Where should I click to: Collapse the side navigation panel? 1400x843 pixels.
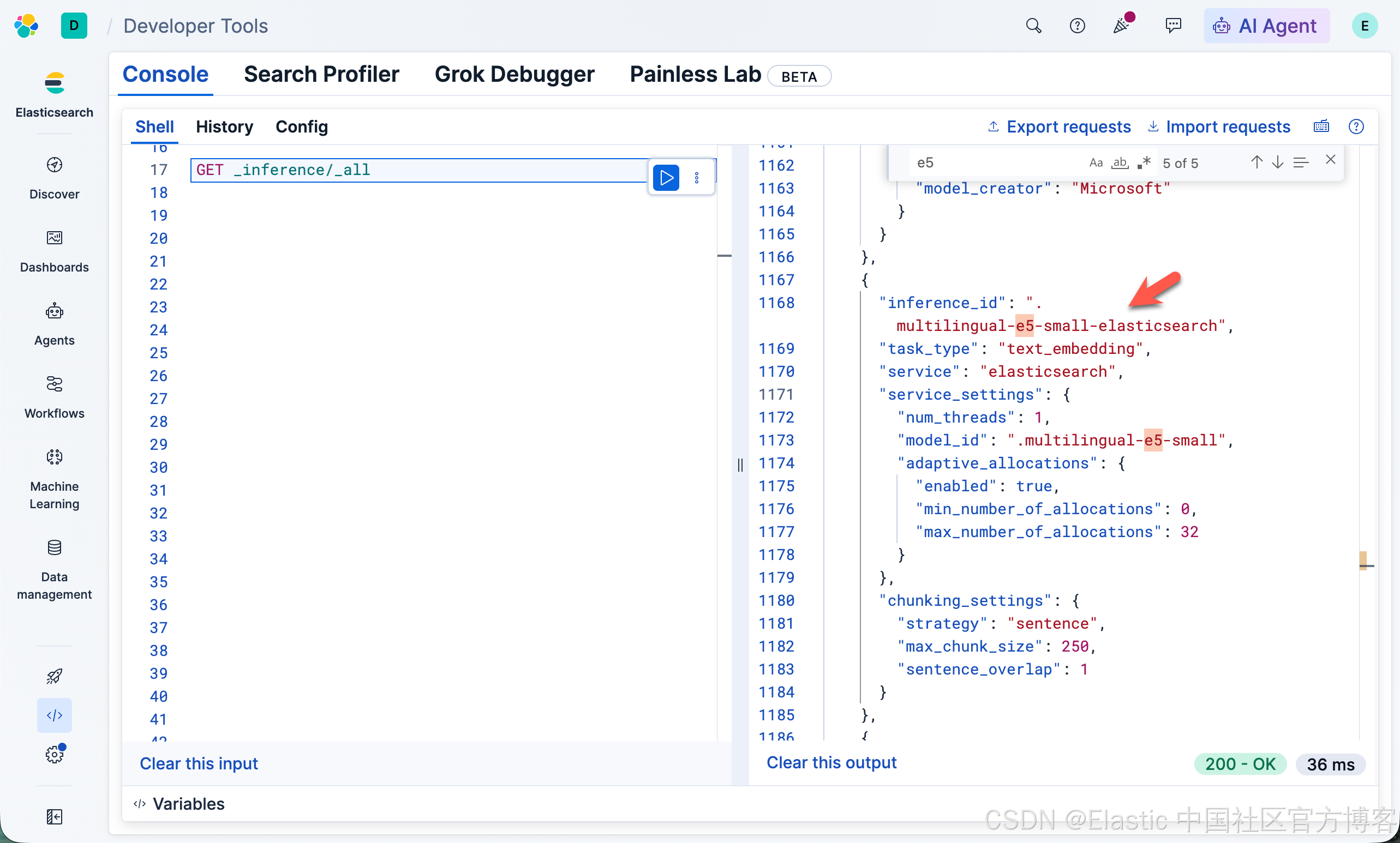pyautogui.click(x=54, y=817)
